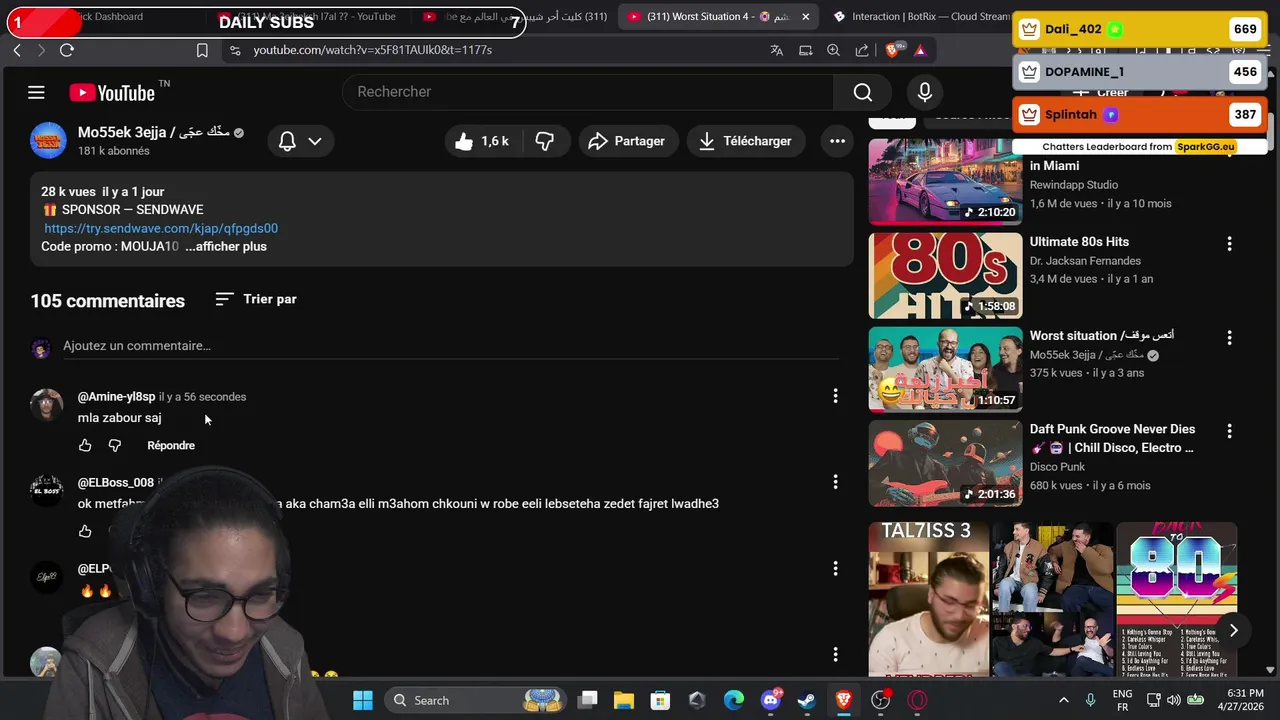Open @Amine-yl8sp's channel from username
Viewport: 1280px width, 720px height.
coord(116,397)
